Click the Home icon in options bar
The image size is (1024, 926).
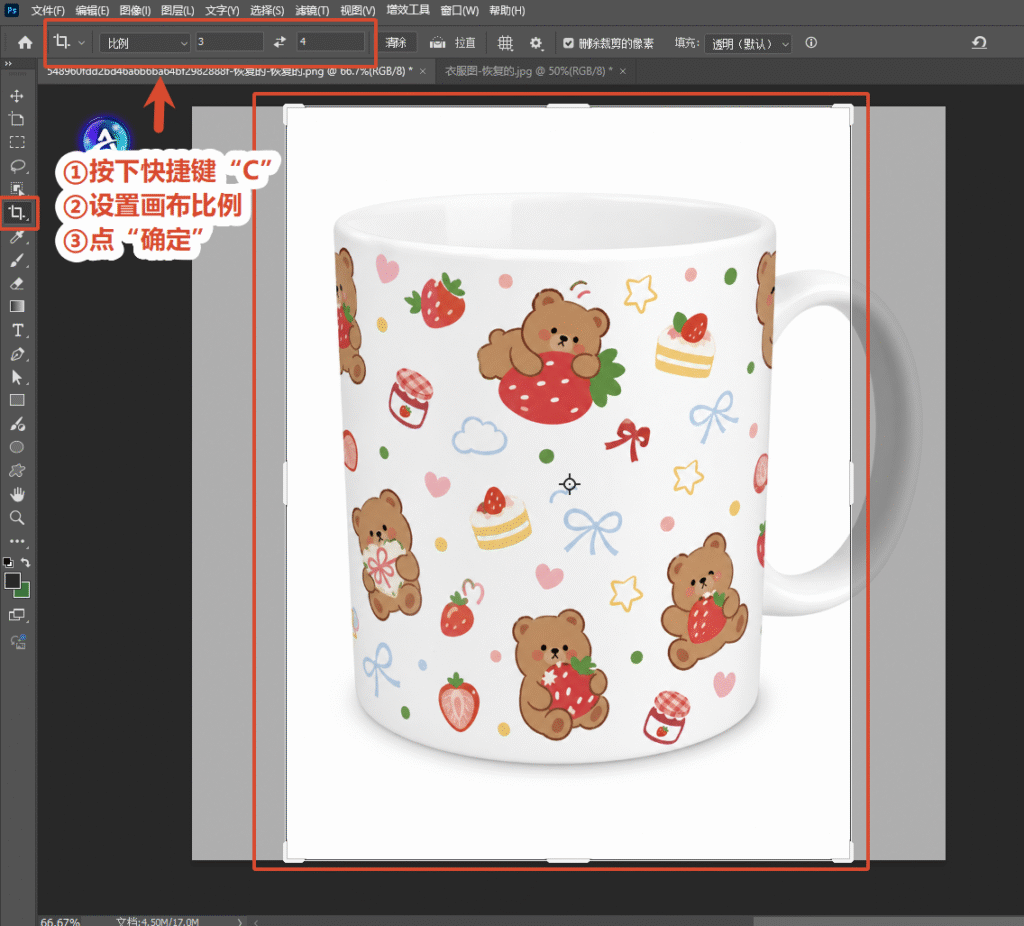25,43
